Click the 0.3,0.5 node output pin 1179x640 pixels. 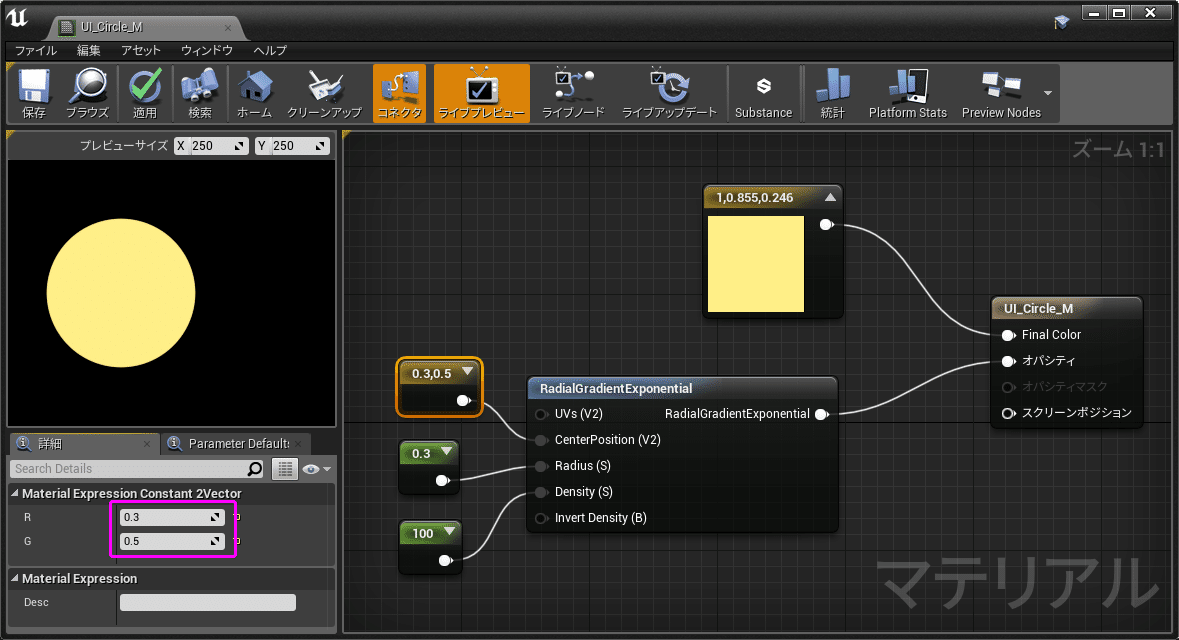[464, 400]
